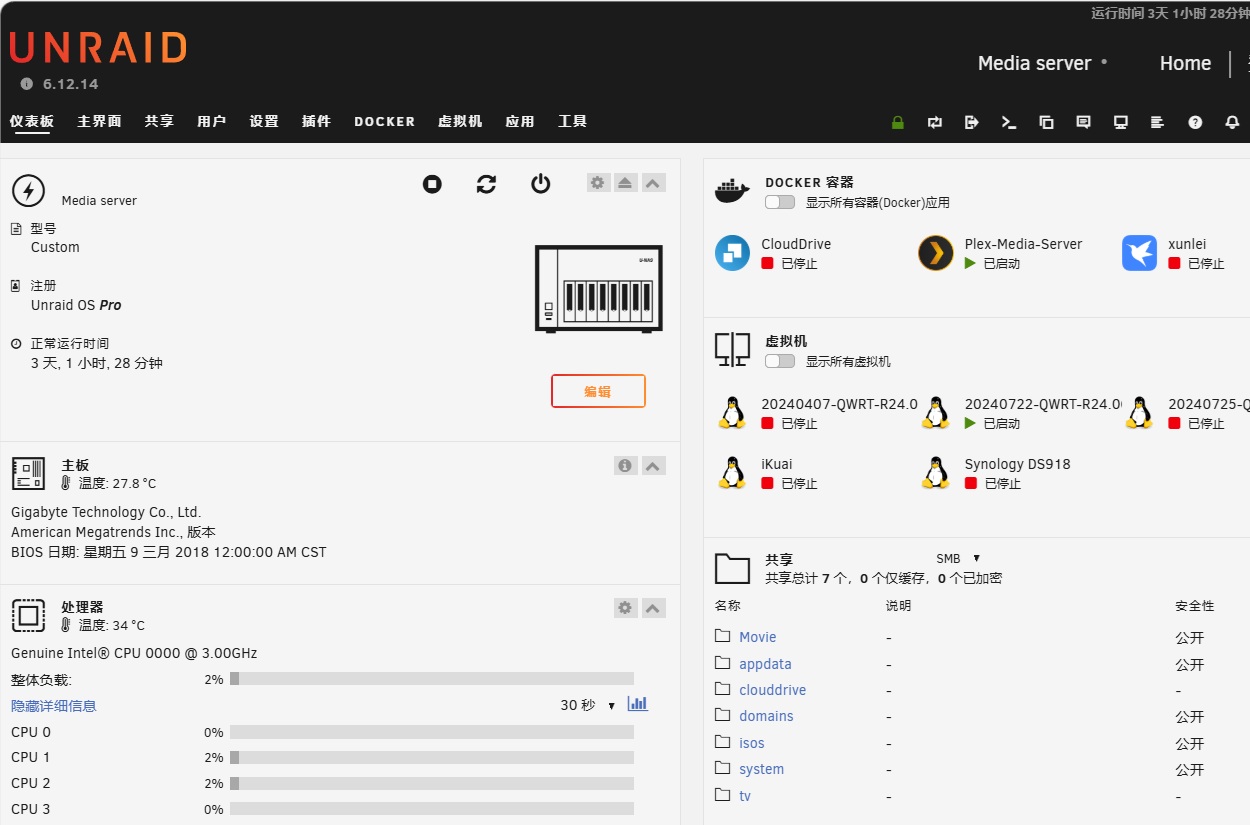Click 隐藏详细信息 hide details link

pos(54,705)
